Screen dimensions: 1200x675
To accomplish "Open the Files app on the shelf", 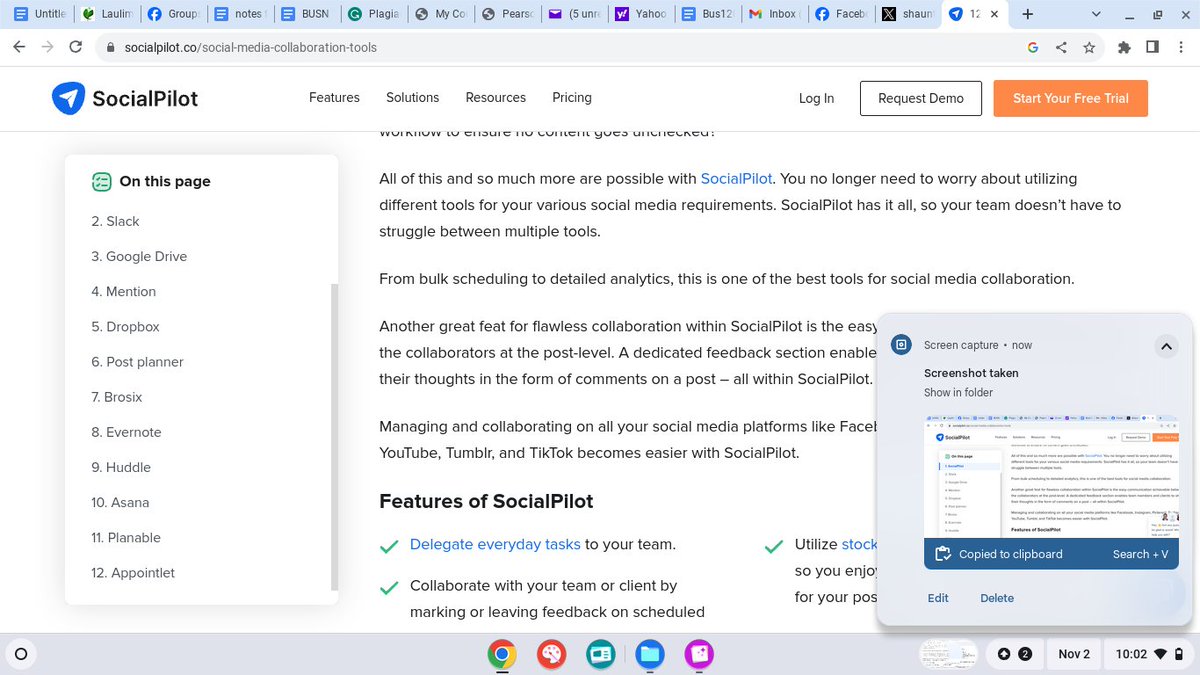I will click(x=649, y=654).
